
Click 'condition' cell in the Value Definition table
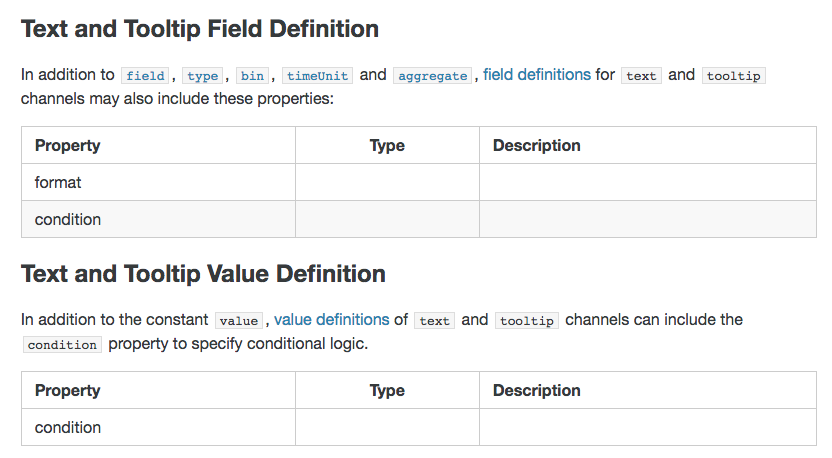[68, 427]
